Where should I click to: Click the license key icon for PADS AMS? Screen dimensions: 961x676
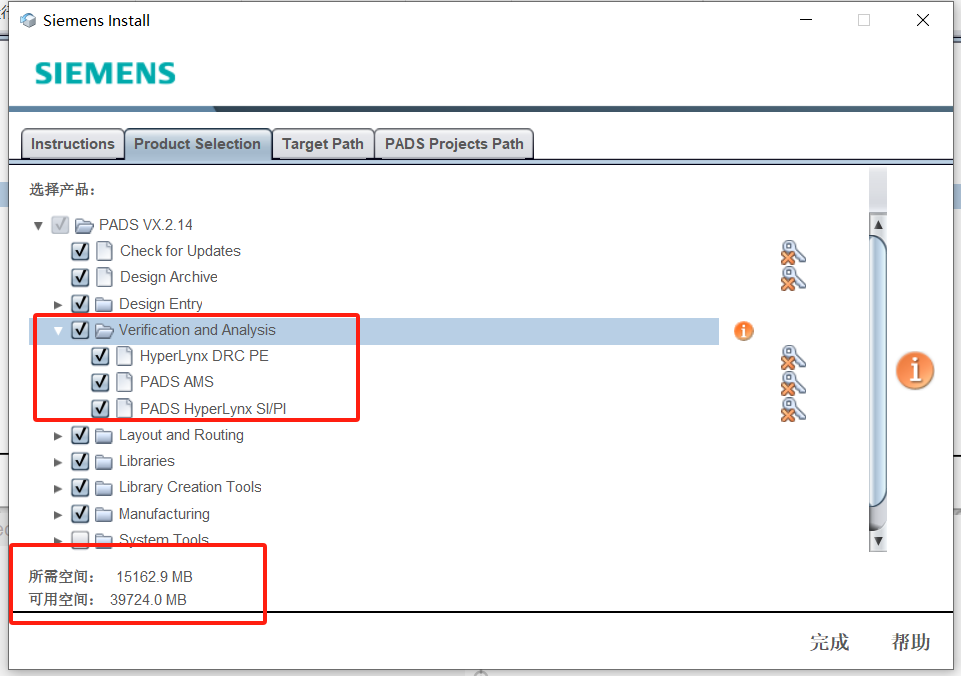pos(793,384)
